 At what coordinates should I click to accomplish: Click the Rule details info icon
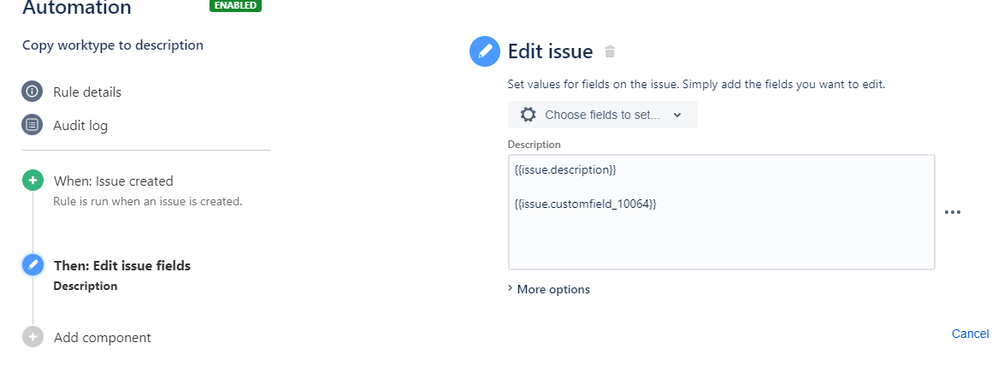[32, 92]
